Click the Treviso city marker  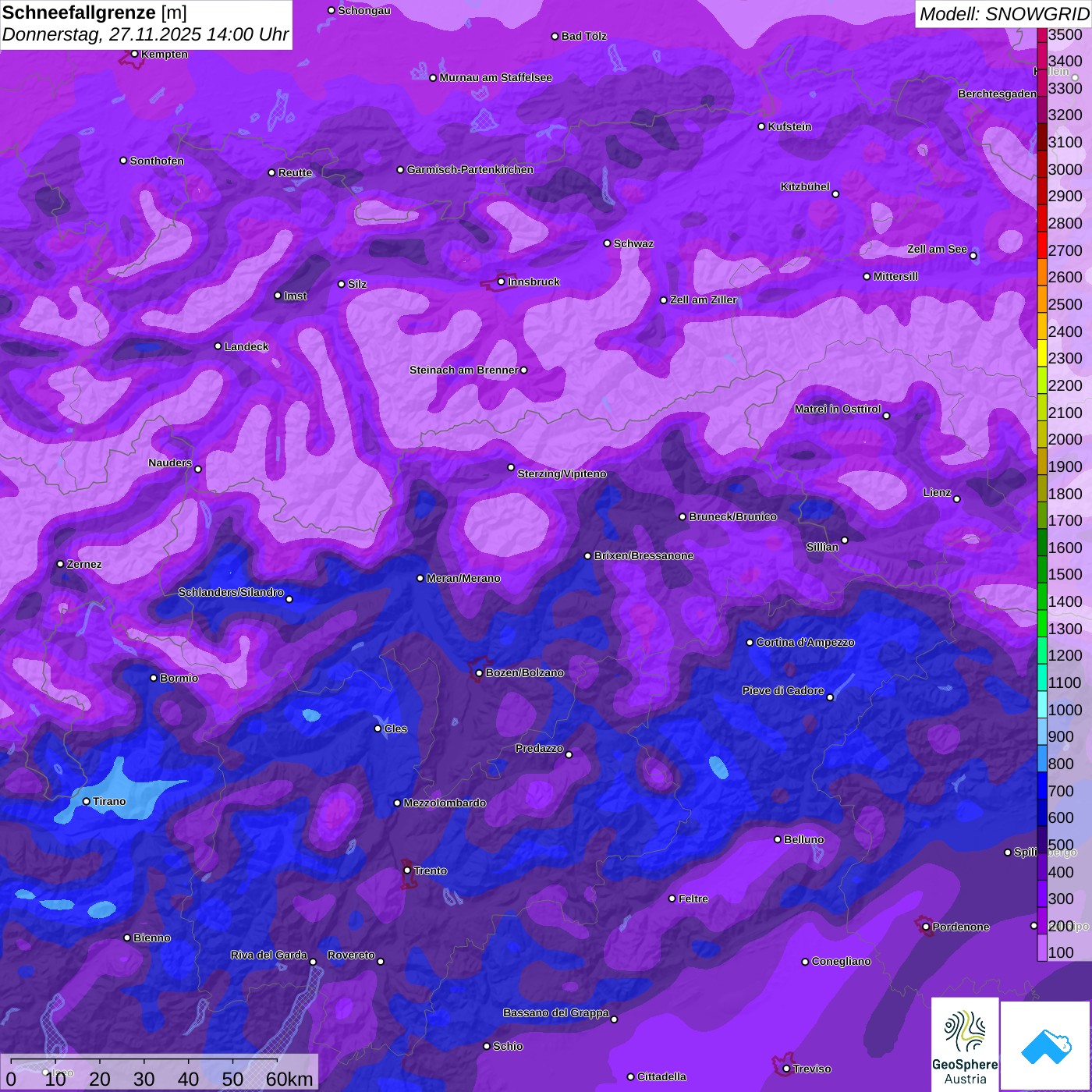point(786,1069)
